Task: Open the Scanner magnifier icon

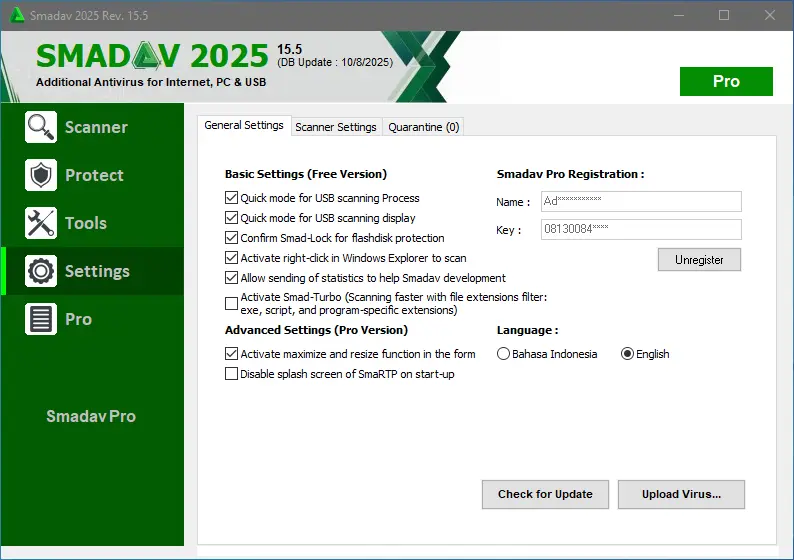Action: (x=41, y=127)
